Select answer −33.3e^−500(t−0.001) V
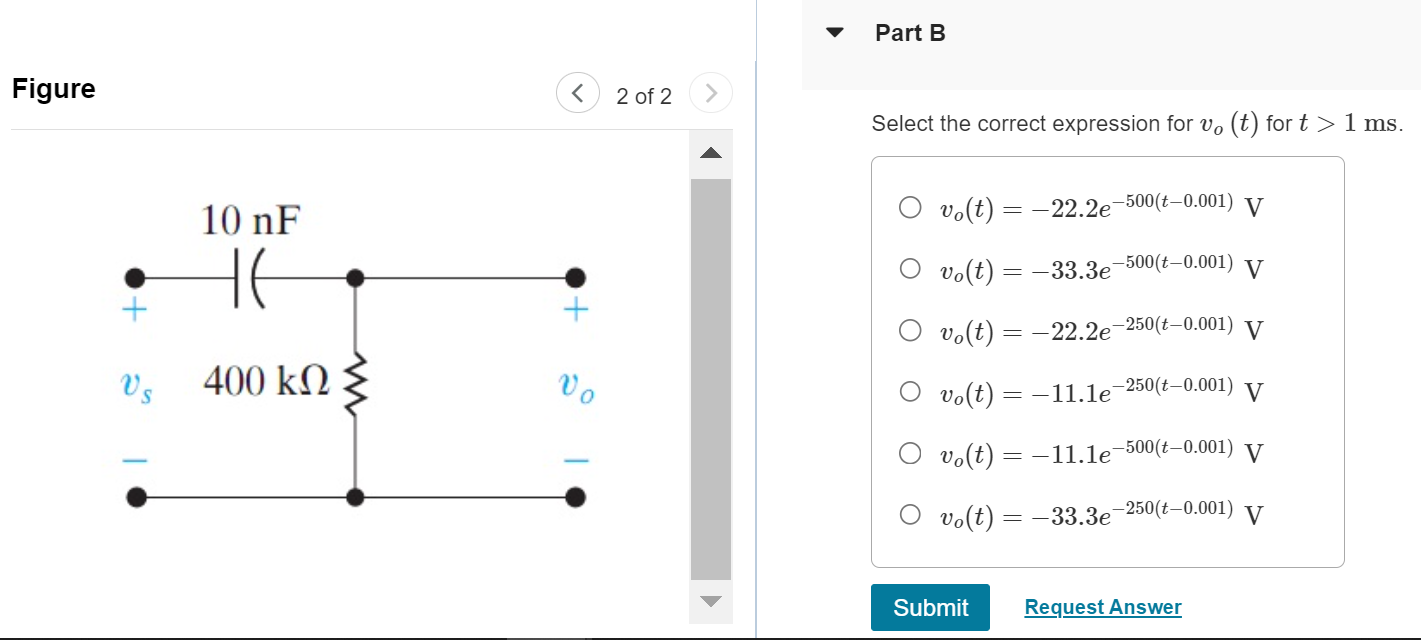 click(x=911, y=268)
